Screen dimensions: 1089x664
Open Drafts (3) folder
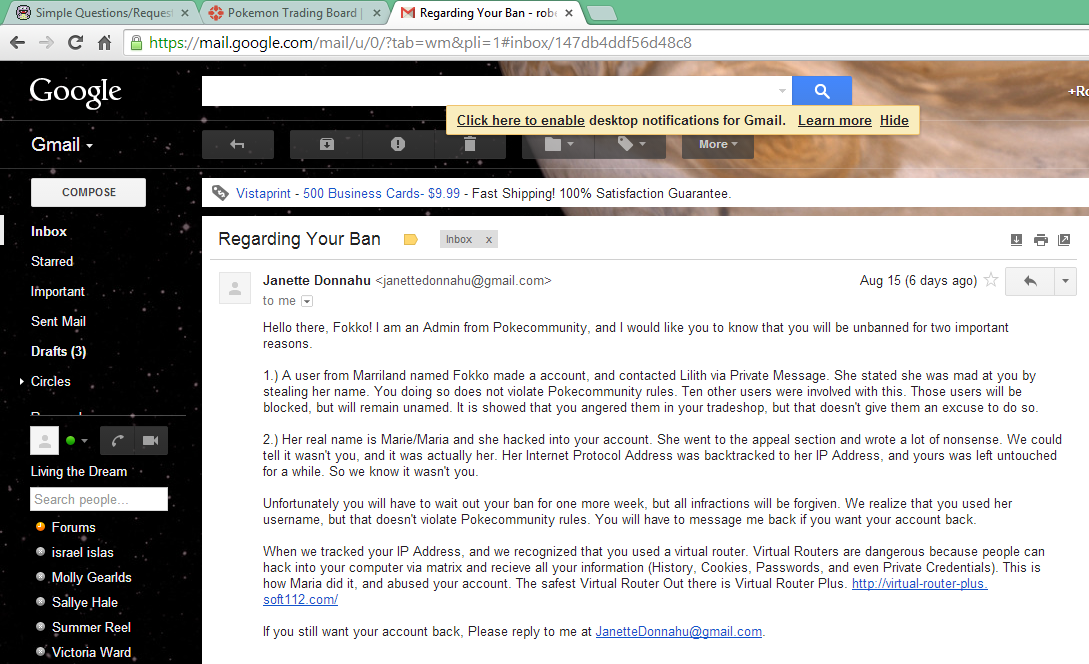coord(58,351)
